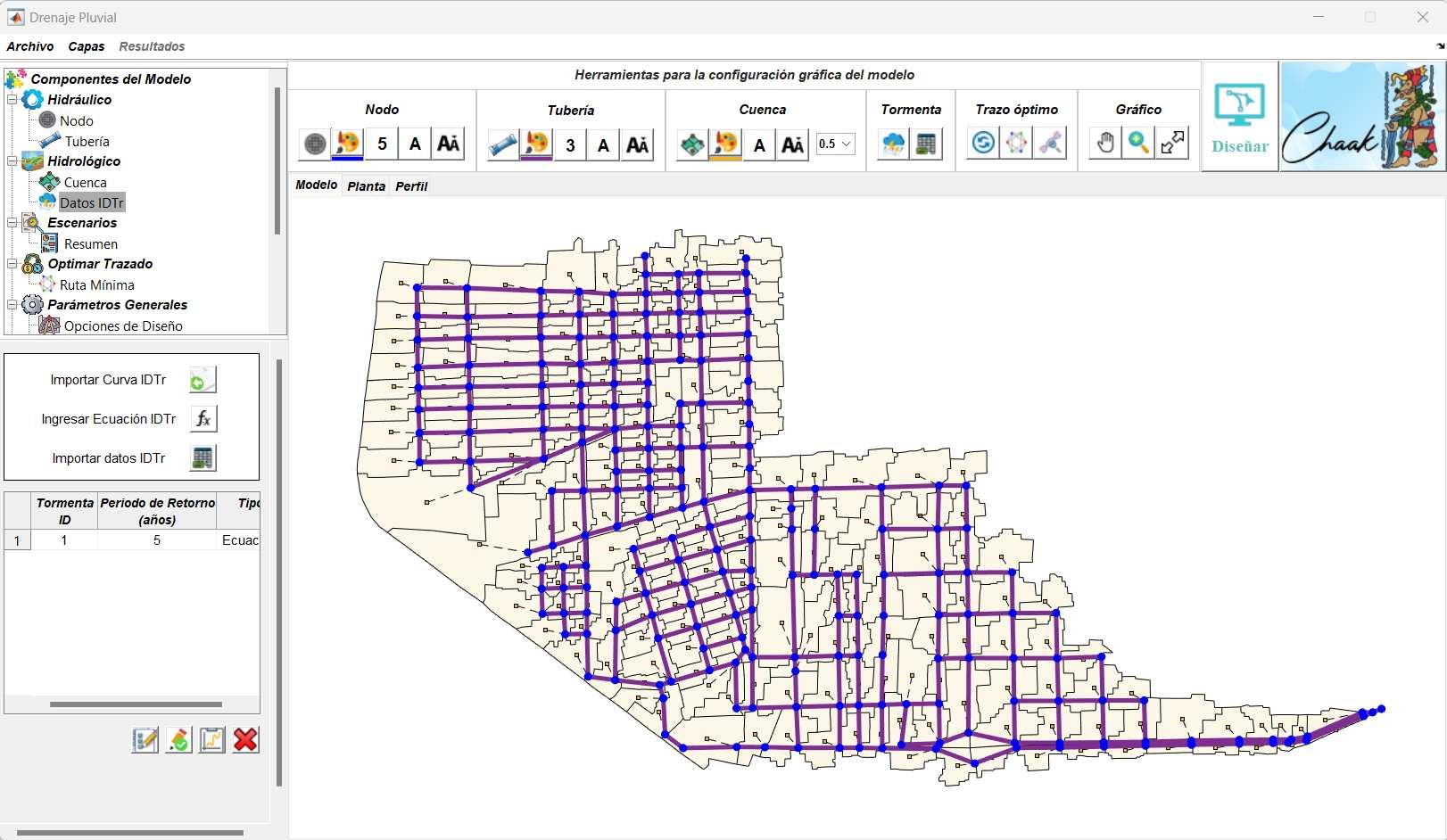Click the Diseñar button
The width and height of the screenshot is (1447, 840).
(1240, 116)
